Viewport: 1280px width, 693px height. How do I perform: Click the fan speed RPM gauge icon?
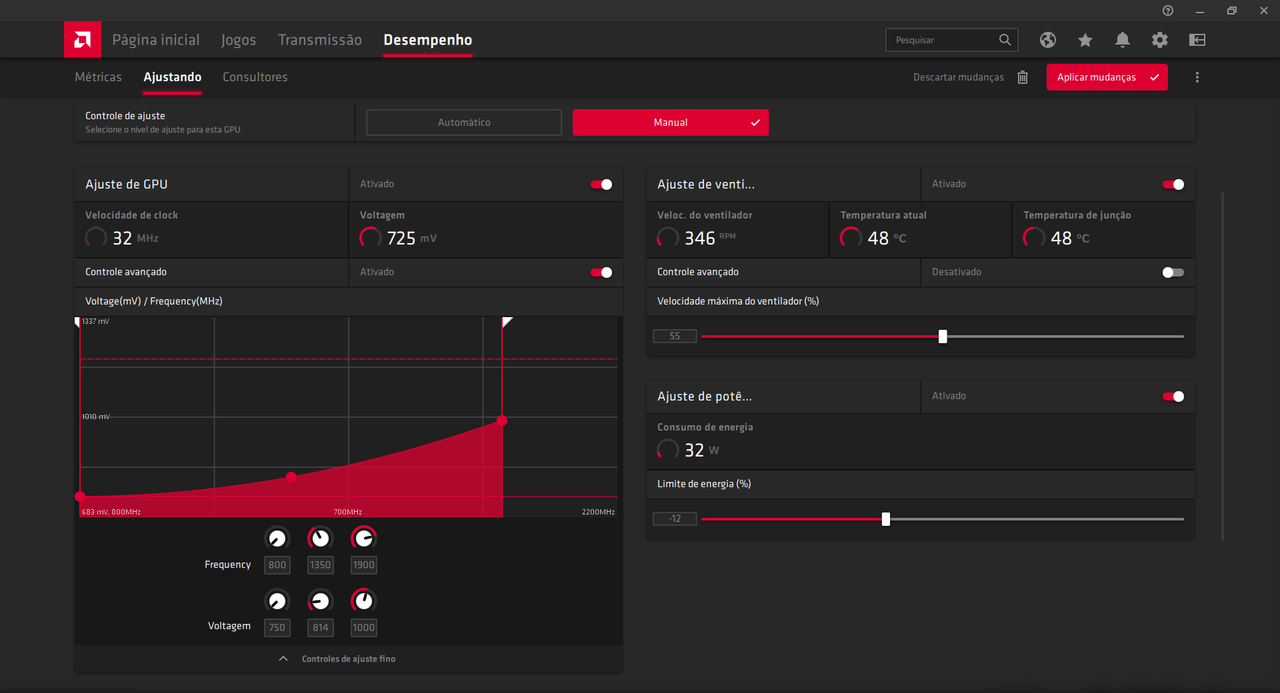tap(668, 238)
